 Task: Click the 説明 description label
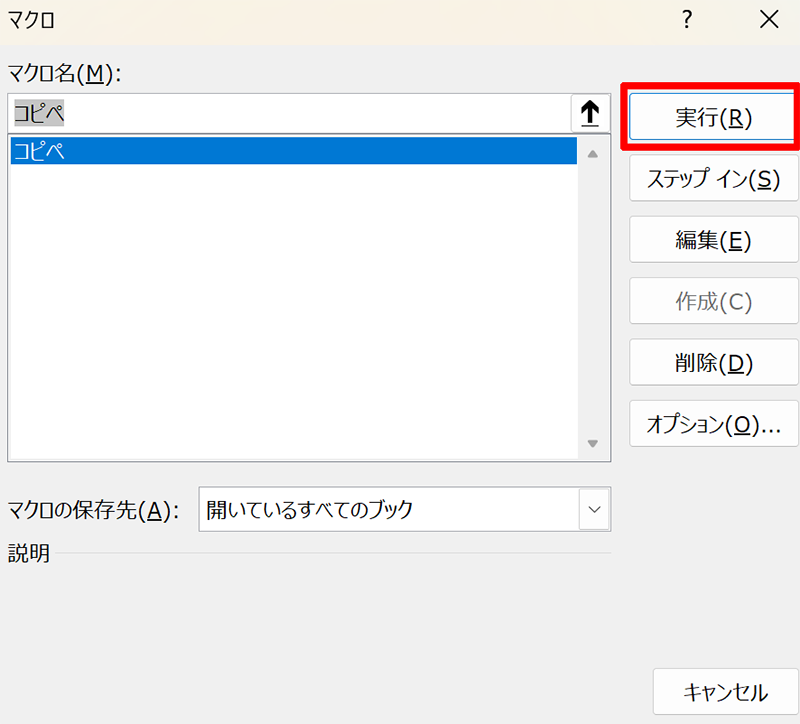[x=29, y=553]
